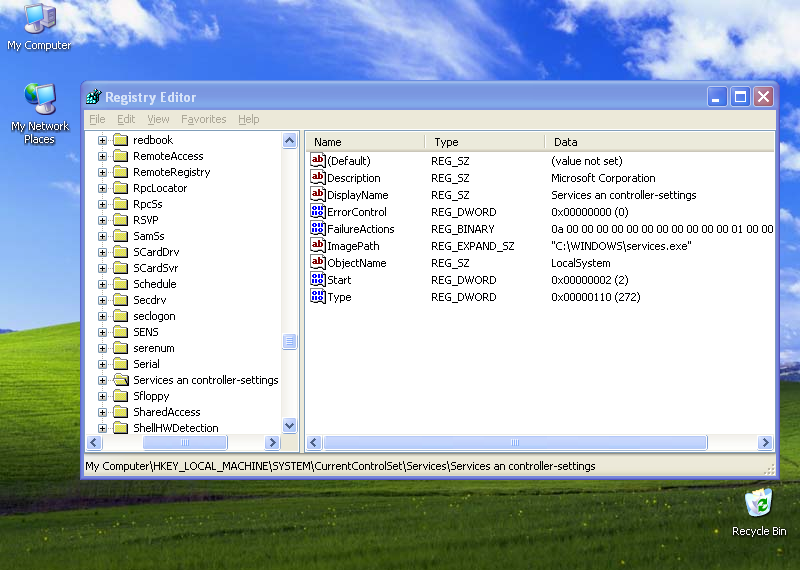Click the REG_EXPAND_SZ type cell
This screenshot has width=800, height=570.
[x=472, y=246]
